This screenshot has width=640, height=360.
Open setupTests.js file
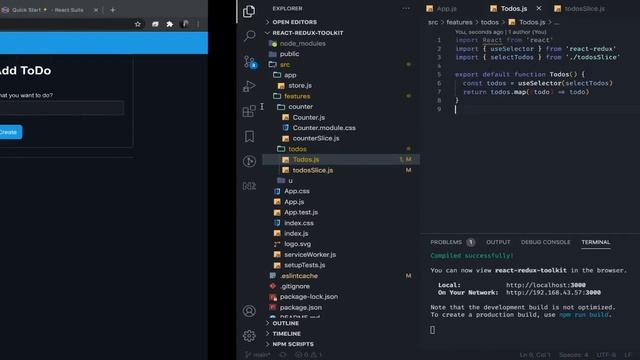pos(304,265)
